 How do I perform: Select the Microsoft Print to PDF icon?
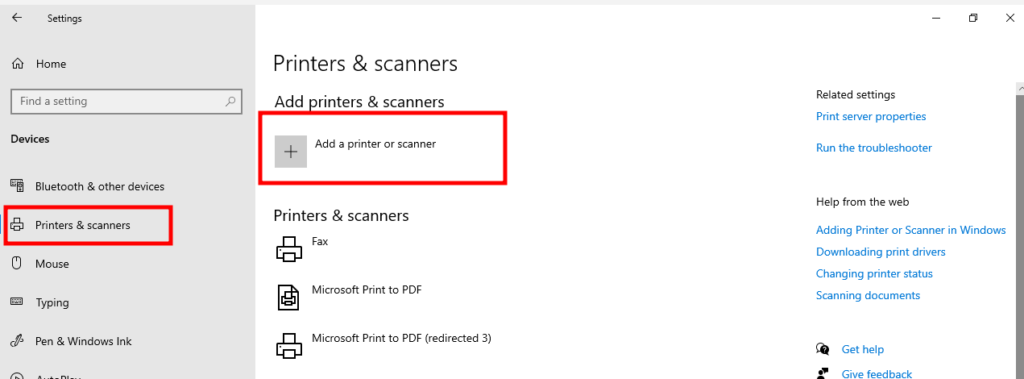[x=289, y=297]
